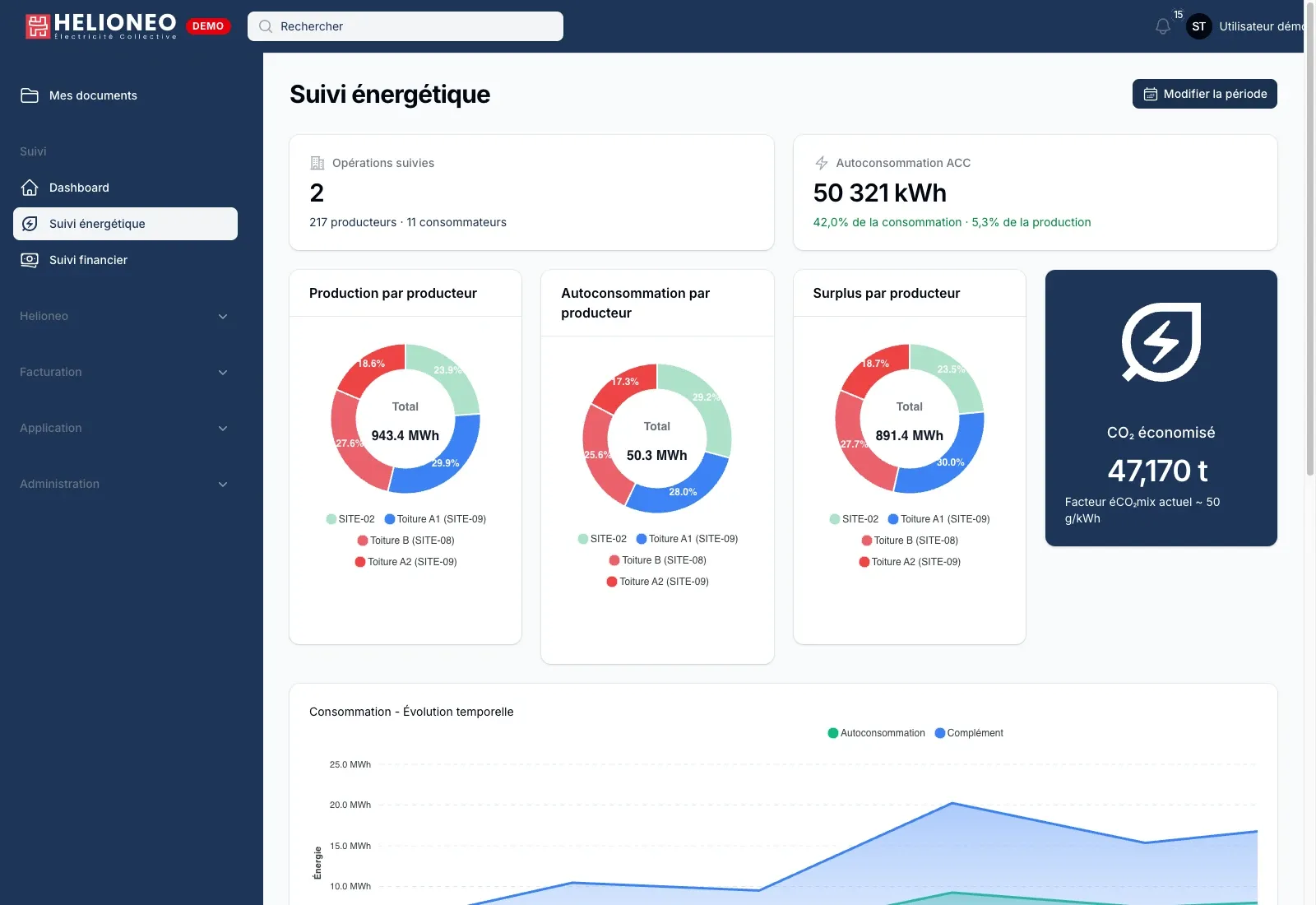Click '217 producteurs · 11 consommateurs' text

[408, 222]
